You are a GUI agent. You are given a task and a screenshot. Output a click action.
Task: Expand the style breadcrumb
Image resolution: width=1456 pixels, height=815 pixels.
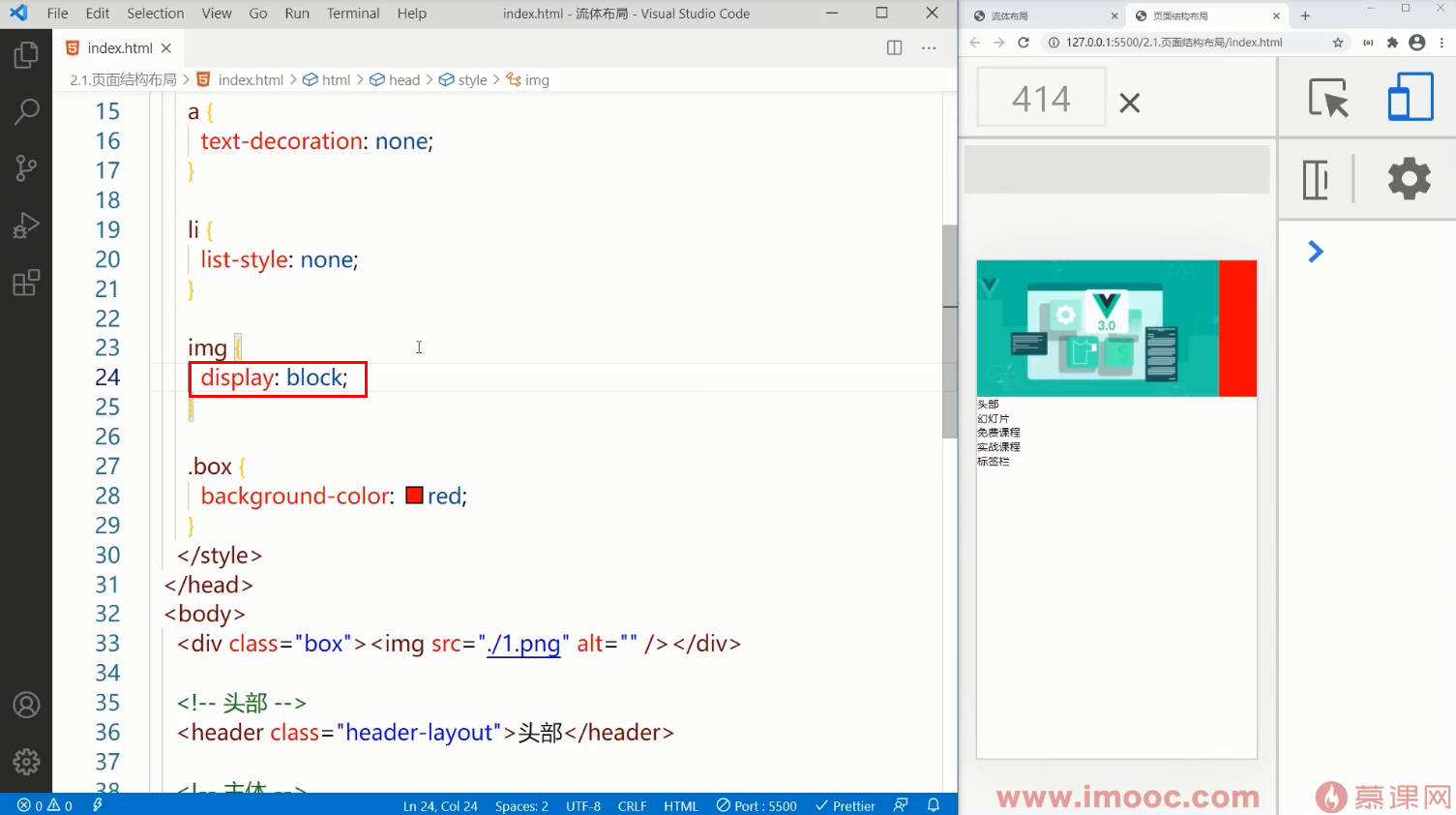click(463, 80)
